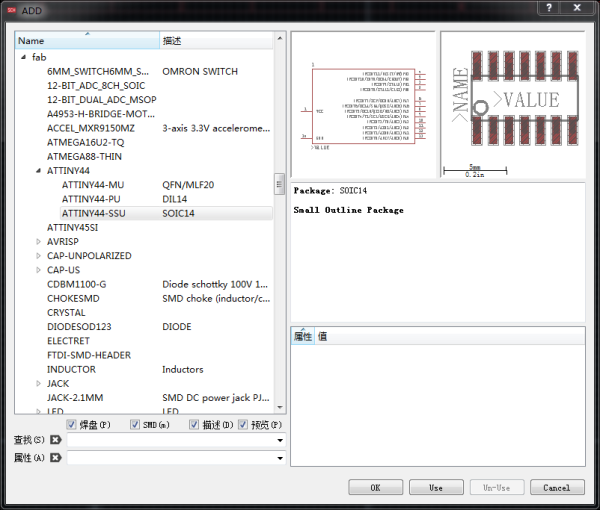This screenshot has height=510, width=600.
Task: Click the 'SMD DC power jack' description
Action: 216,398
